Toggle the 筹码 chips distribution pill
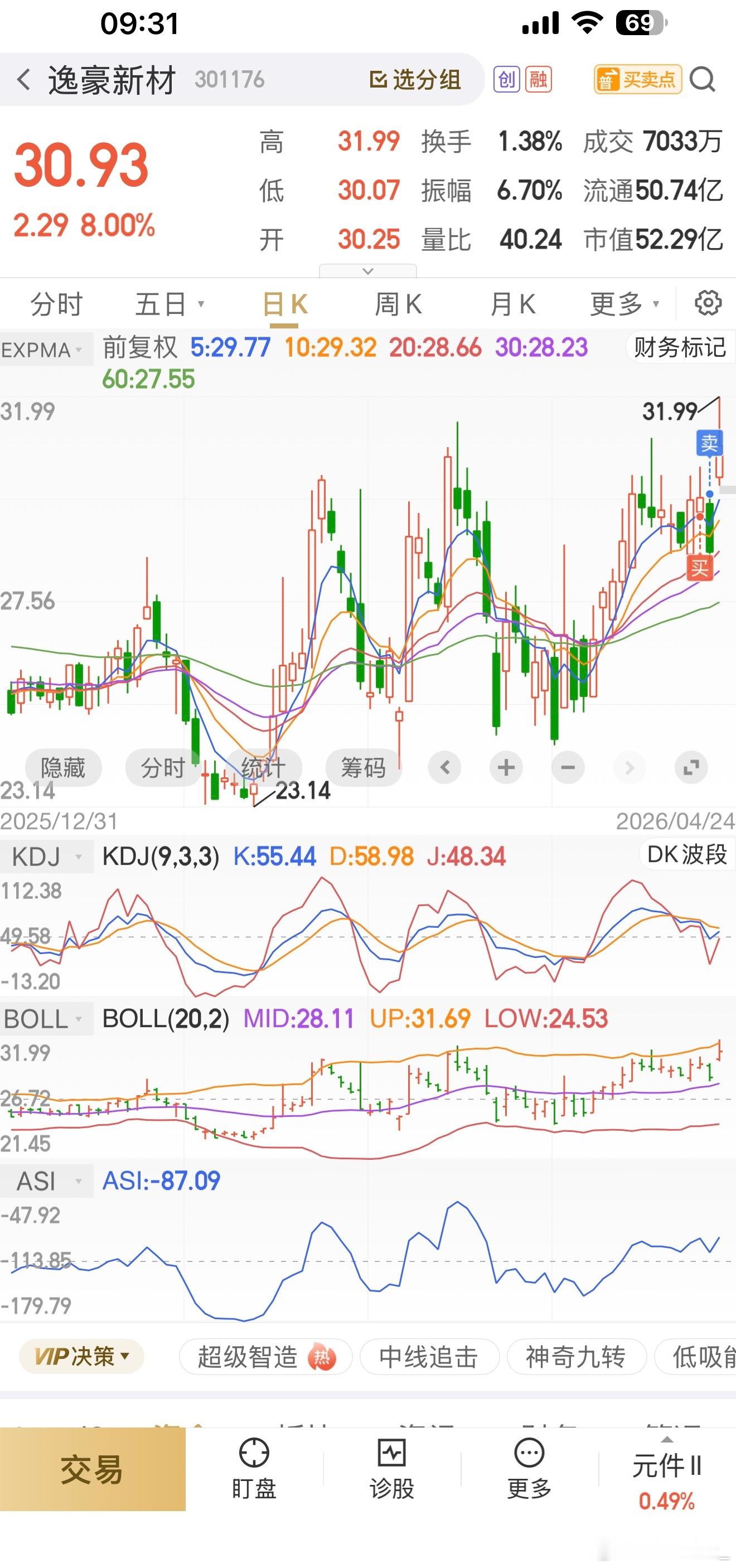Screen dimensions: 736x1568 pyautogui.click(x=364, y=768)
